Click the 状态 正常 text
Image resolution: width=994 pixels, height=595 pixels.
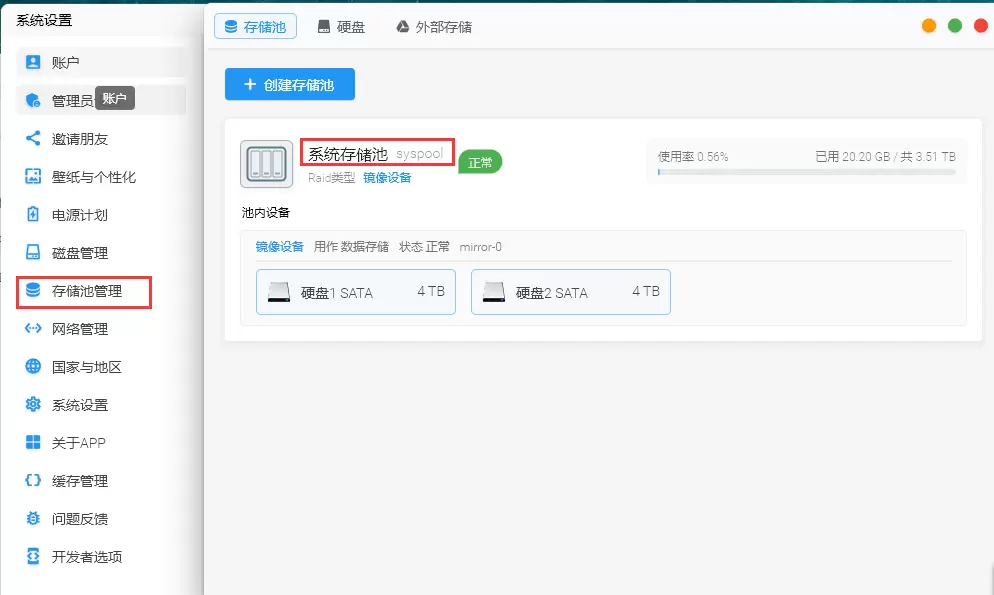[424, 246]
